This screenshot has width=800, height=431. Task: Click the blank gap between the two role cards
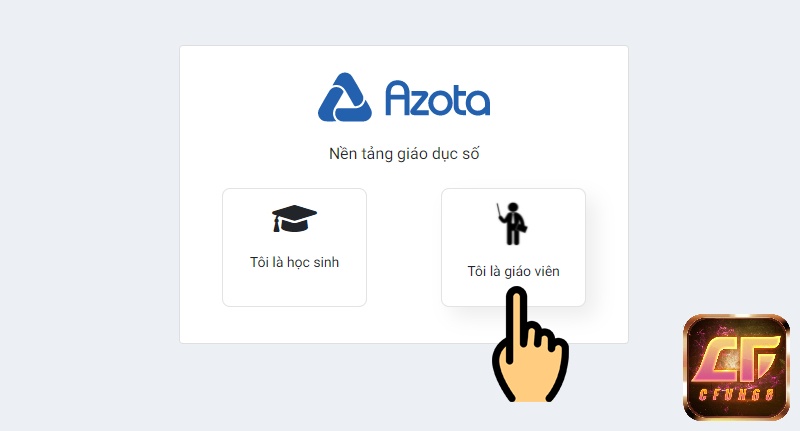[x=404, y=247]
